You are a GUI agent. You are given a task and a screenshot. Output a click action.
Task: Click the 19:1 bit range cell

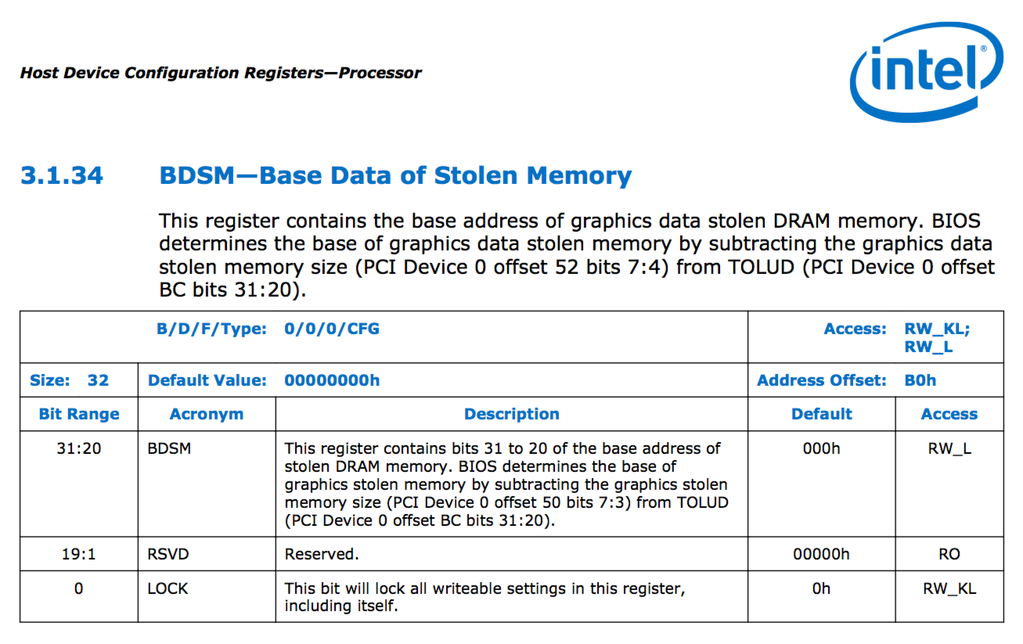(x=79, y=554)
